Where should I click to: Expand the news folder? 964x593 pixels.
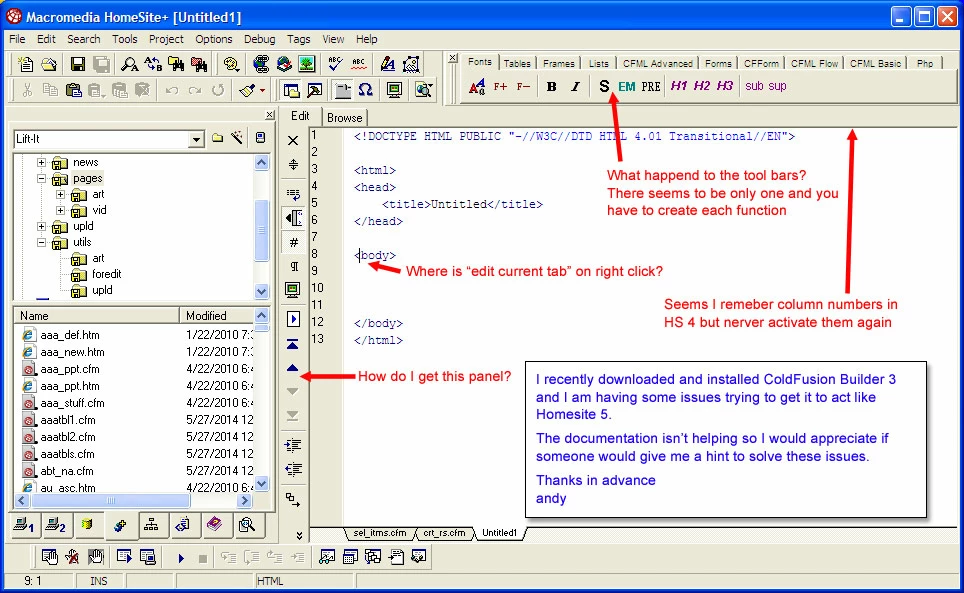click(41, 162)
